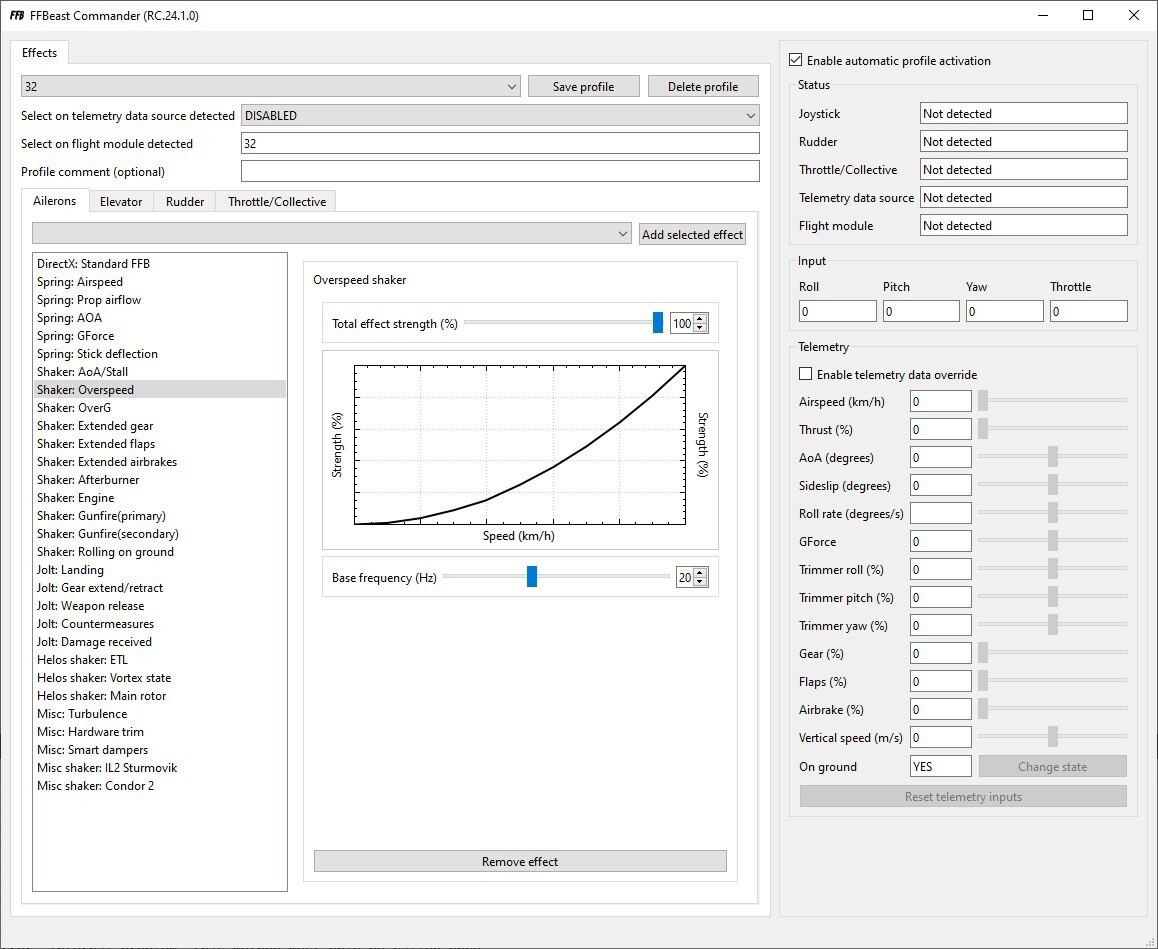Open the effect selection combo box
Viewport: 1158px width, 949px height.
(x=332, y=233)
